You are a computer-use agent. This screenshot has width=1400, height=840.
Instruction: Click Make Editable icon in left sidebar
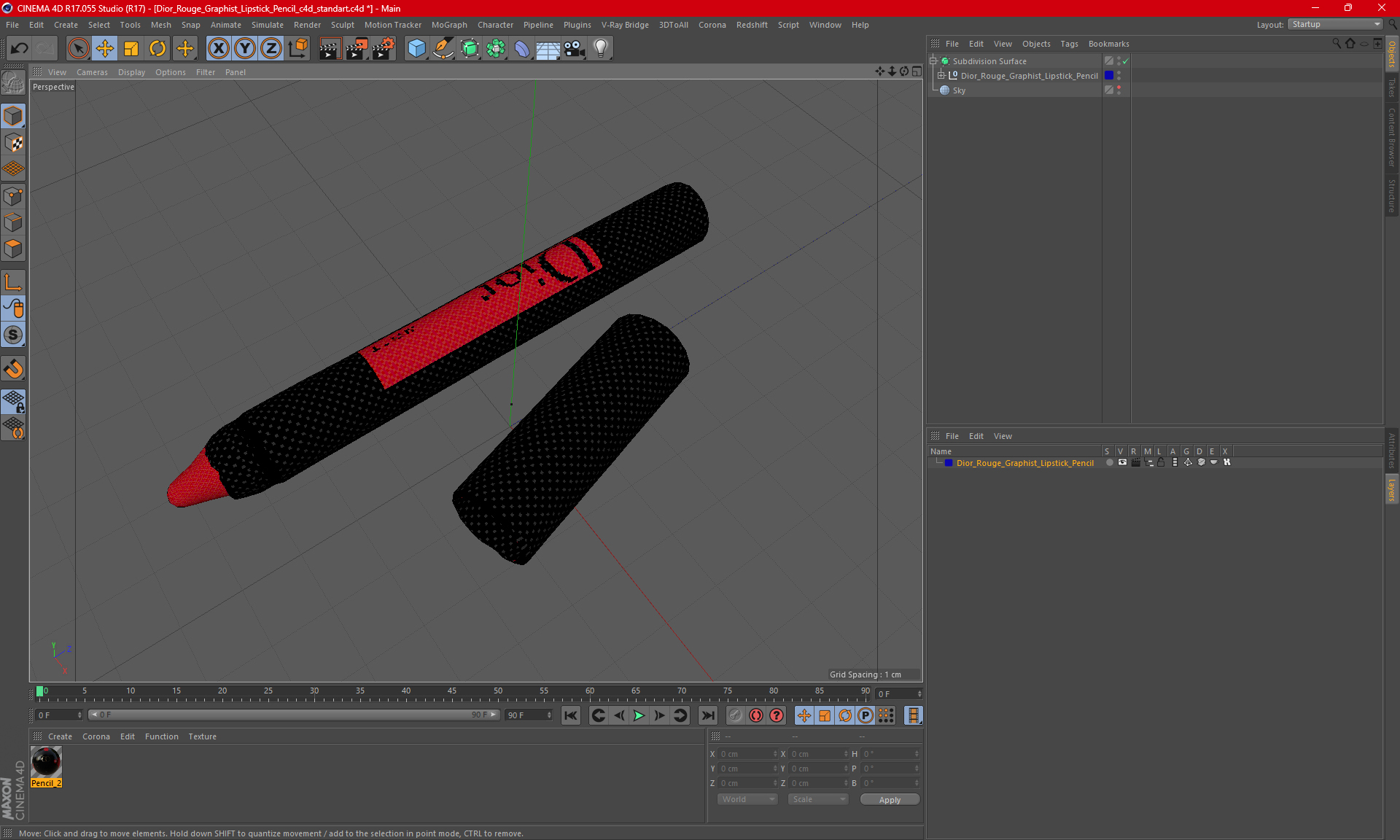coord(13,83)
